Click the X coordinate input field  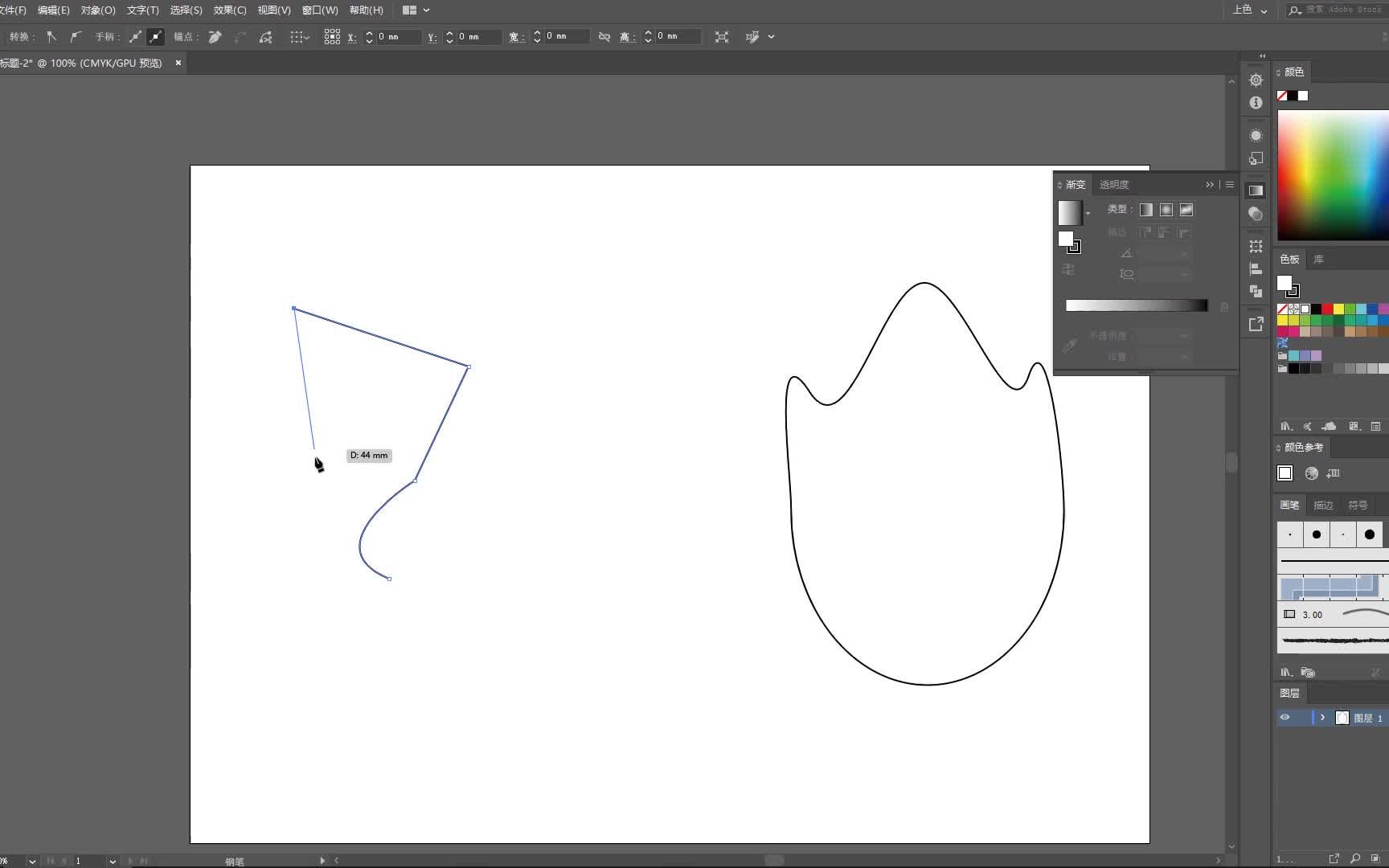point(398,37)
